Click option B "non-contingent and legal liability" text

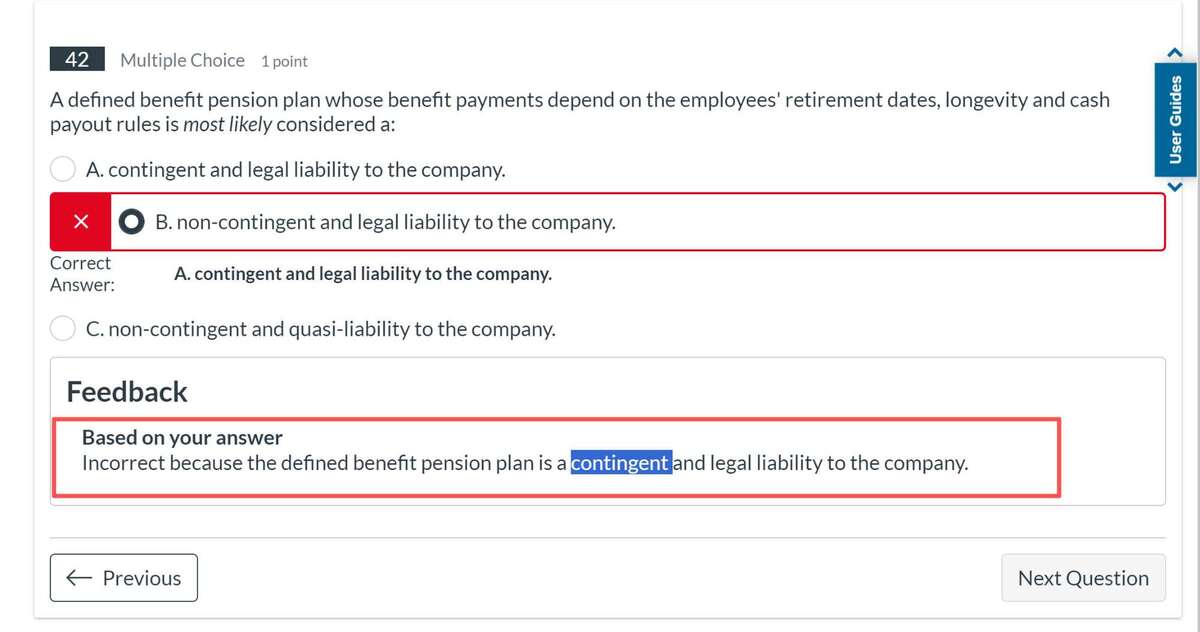tap(385, 222)
